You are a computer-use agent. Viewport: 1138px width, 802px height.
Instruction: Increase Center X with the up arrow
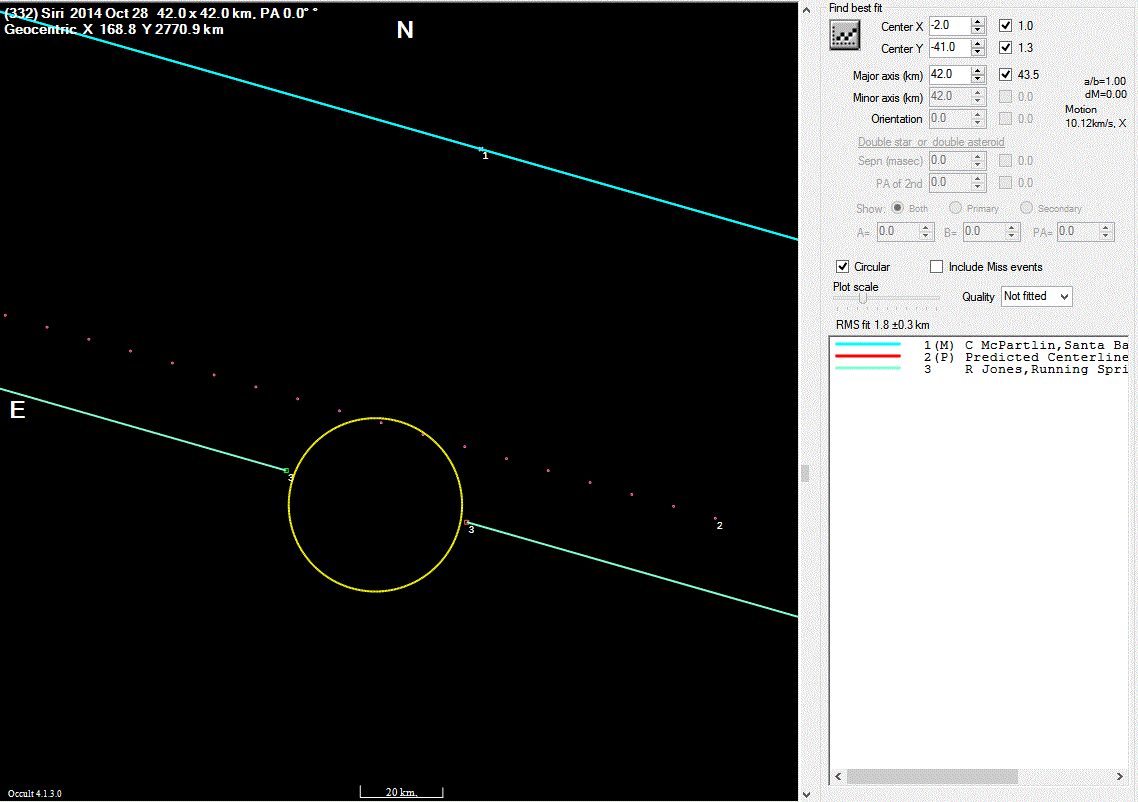978,21
